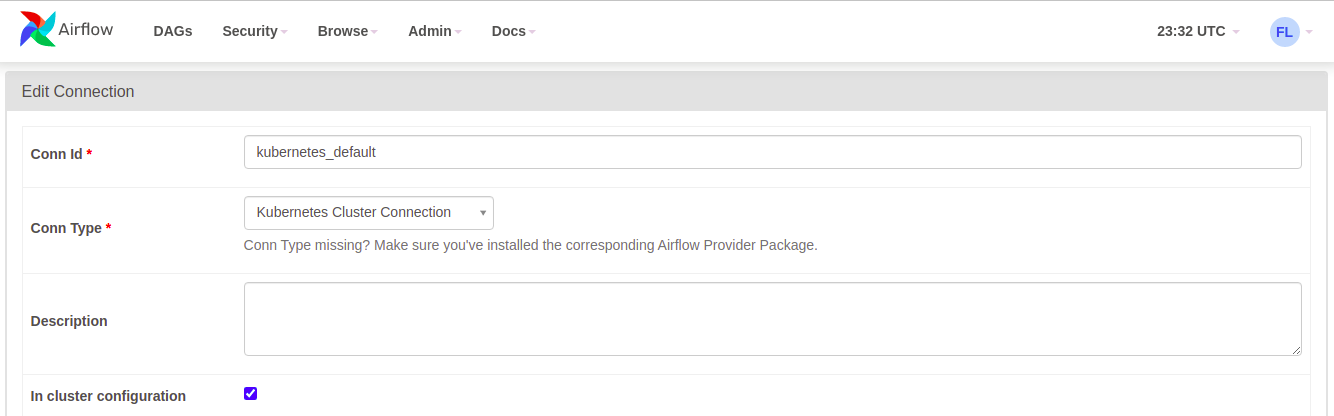Click the Airflow pinwheel logo

pos(38,30)
